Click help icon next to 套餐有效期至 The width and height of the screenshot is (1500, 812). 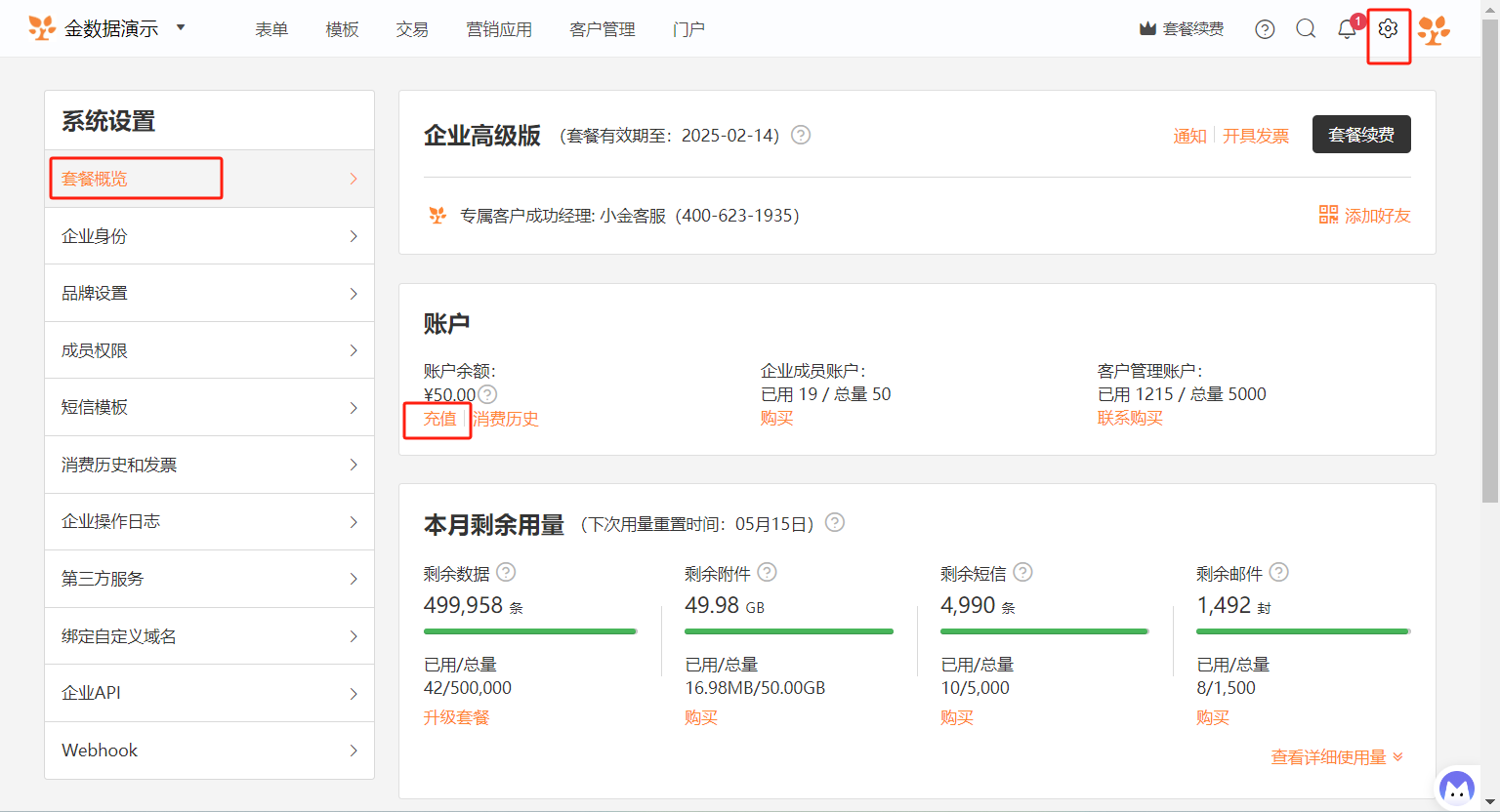(x=801, y=135)
